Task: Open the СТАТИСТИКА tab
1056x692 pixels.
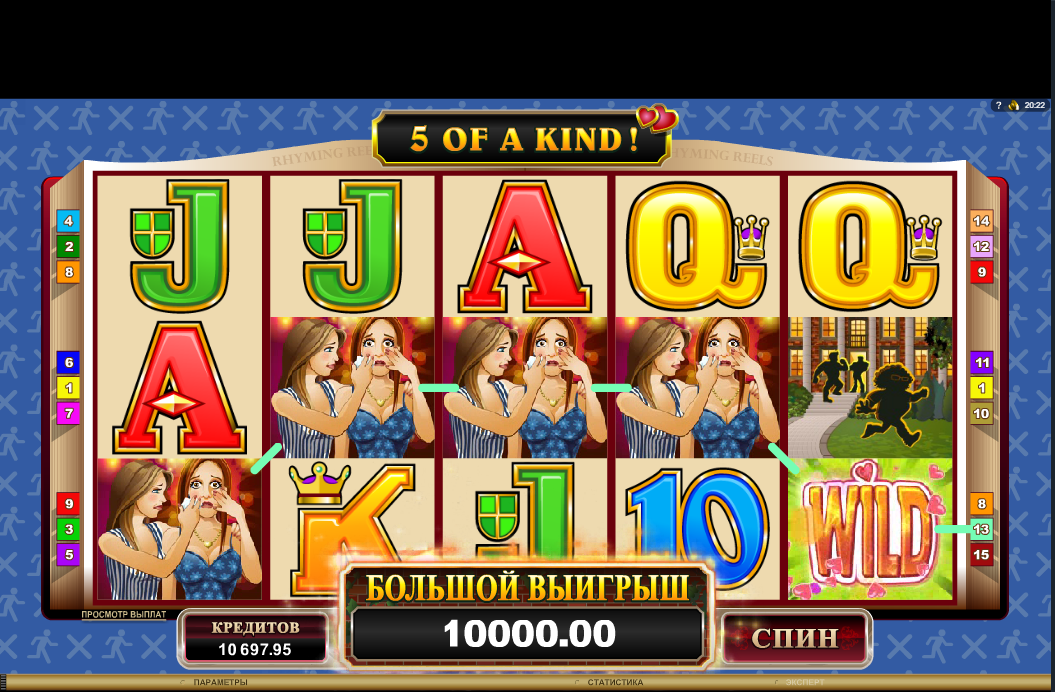Action: tap(615, 682)
